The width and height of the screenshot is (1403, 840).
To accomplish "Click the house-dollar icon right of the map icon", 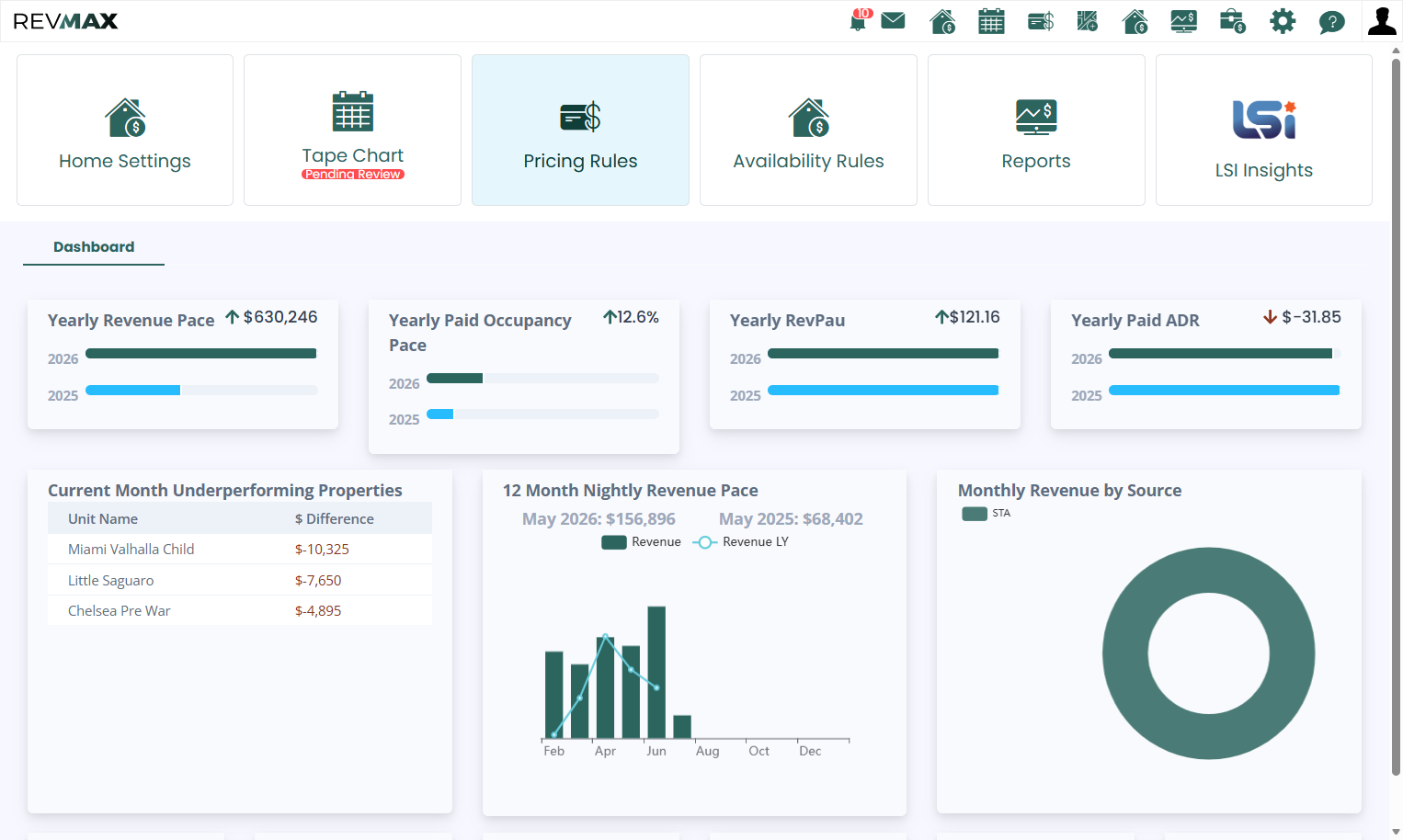I will tap(1135, 21).
